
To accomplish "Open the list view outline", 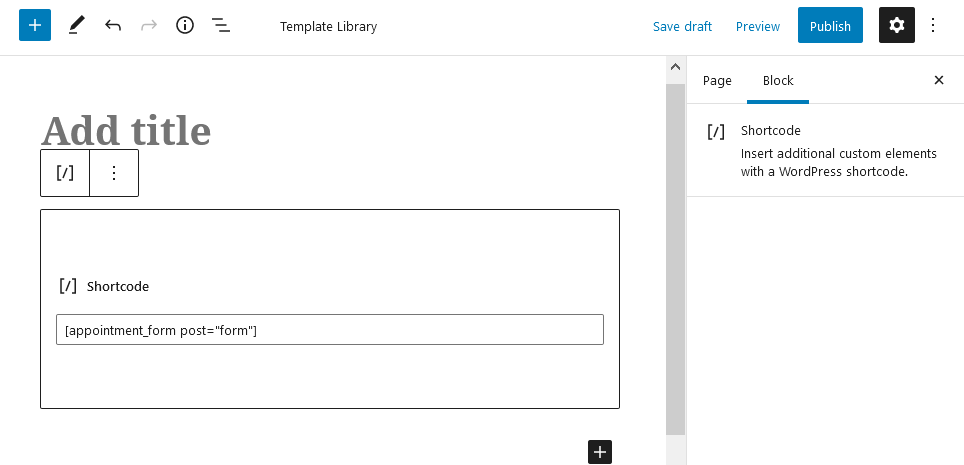I will tap(221, 25).
